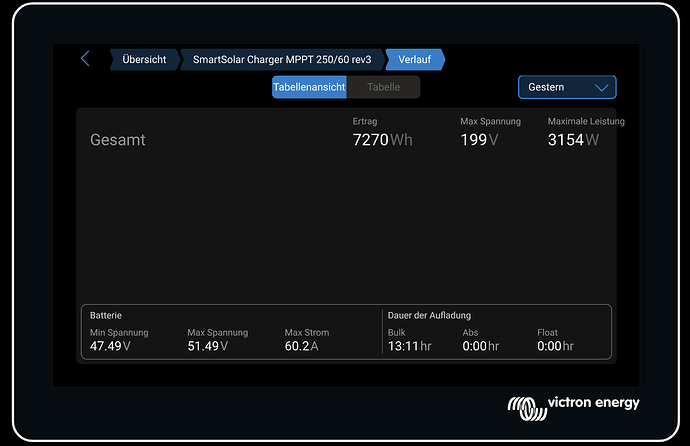
Task: Click the chevron arrow in the Gestern dropdown
Action: point(602,88)
